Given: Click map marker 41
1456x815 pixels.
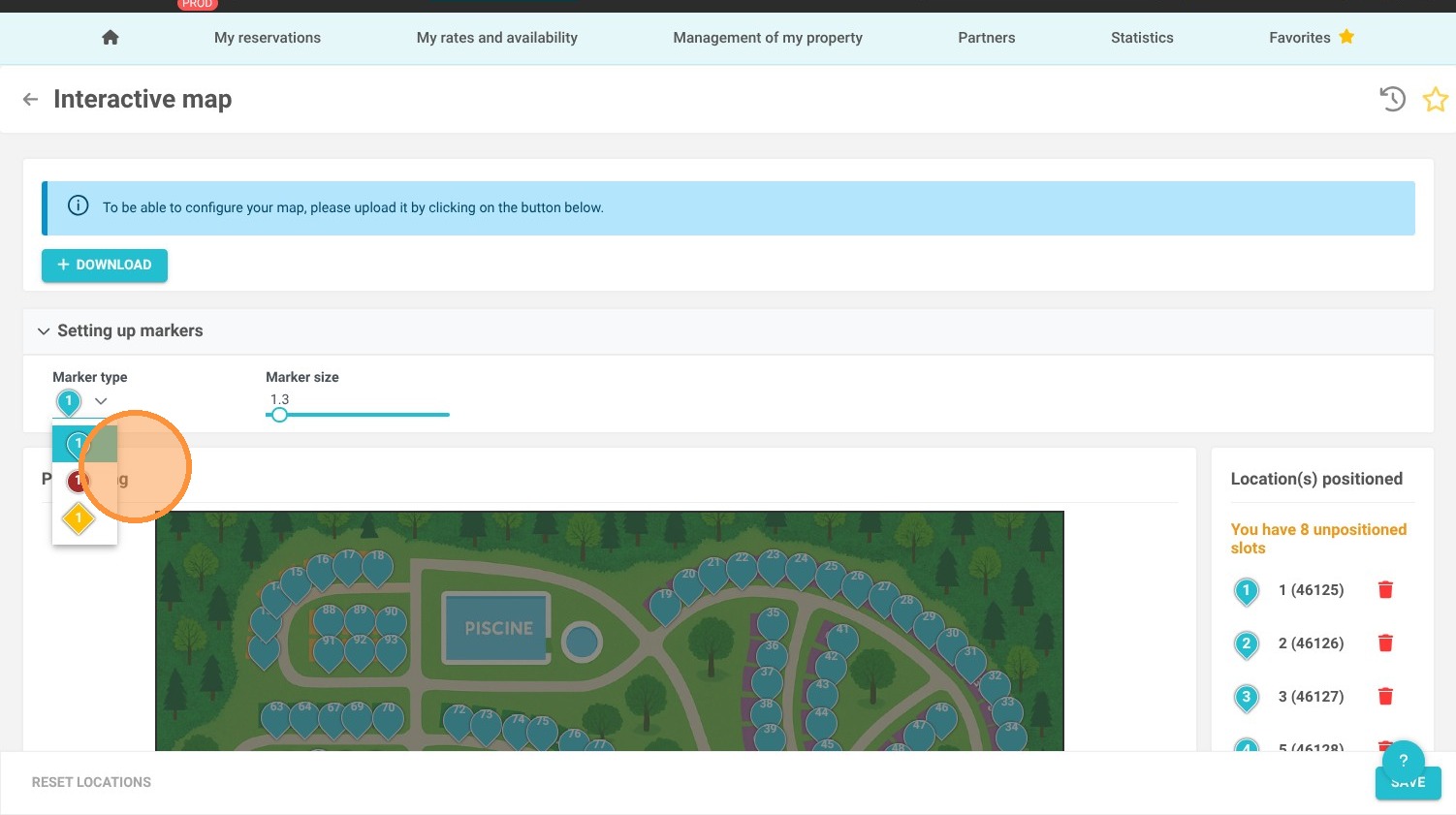Looking at the screenshot, I should (842, 640).
